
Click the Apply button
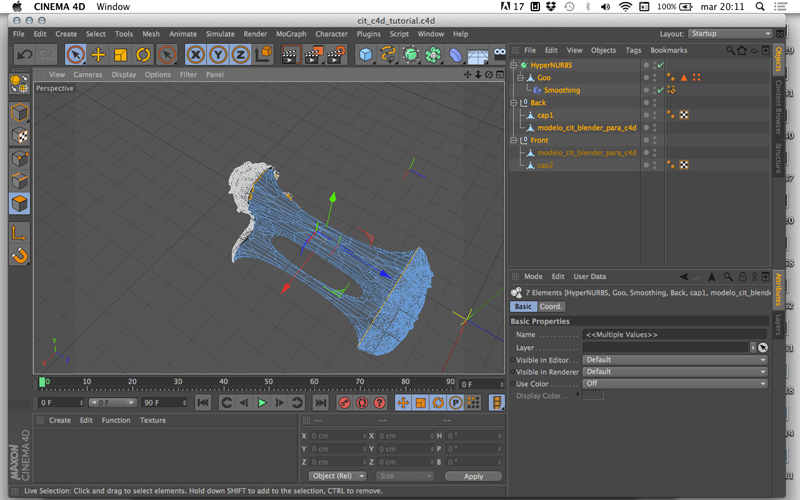(473, 476)
